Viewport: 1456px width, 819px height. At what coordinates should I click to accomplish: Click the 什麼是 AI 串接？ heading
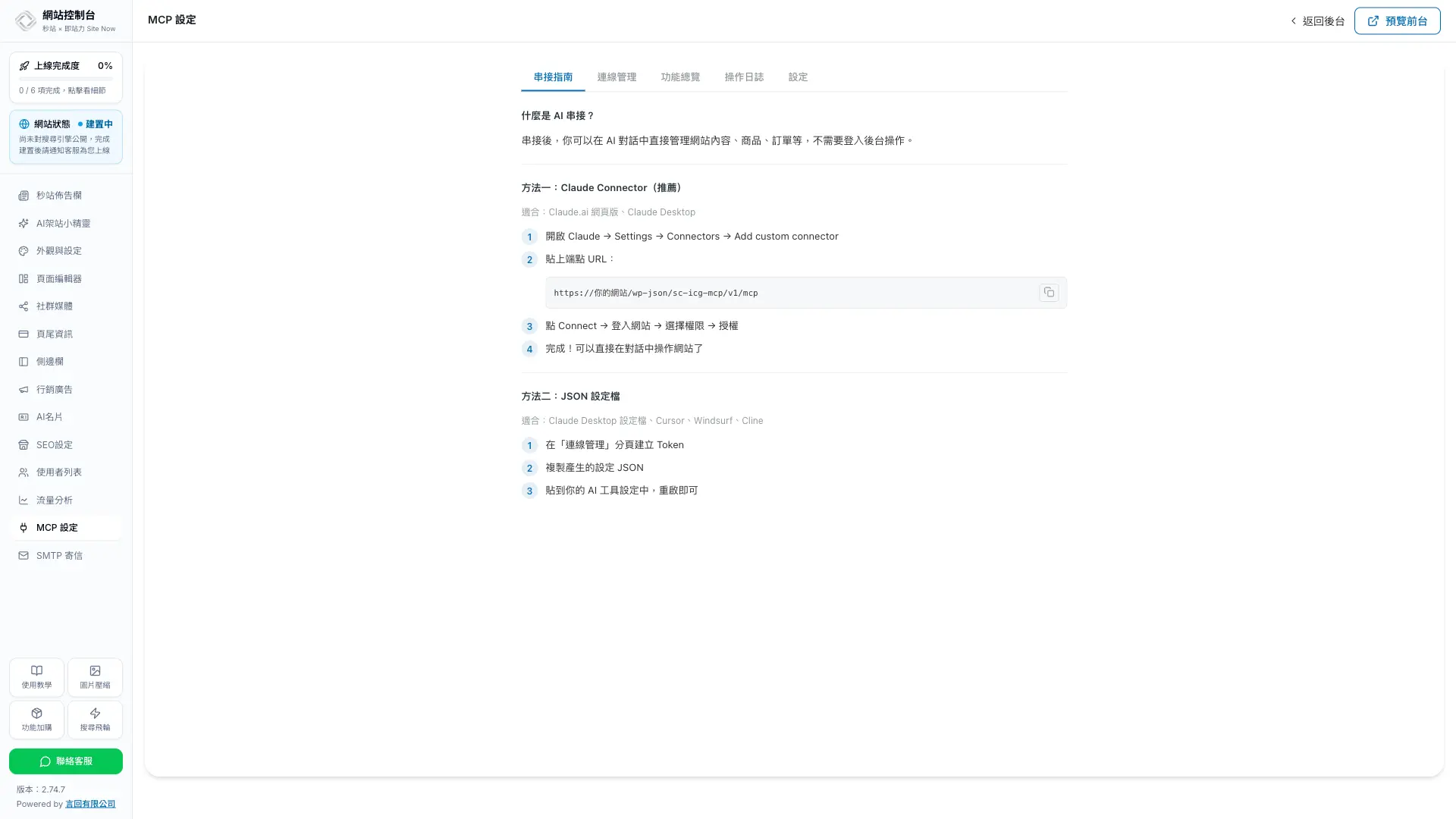[x=557, y=116]
